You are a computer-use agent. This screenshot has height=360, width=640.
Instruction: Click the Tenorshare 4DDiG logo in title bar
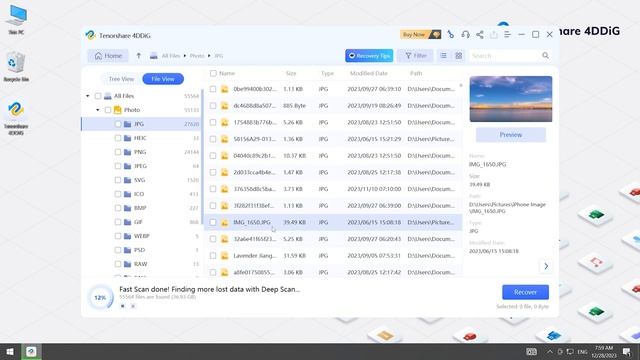click(90, 35)
